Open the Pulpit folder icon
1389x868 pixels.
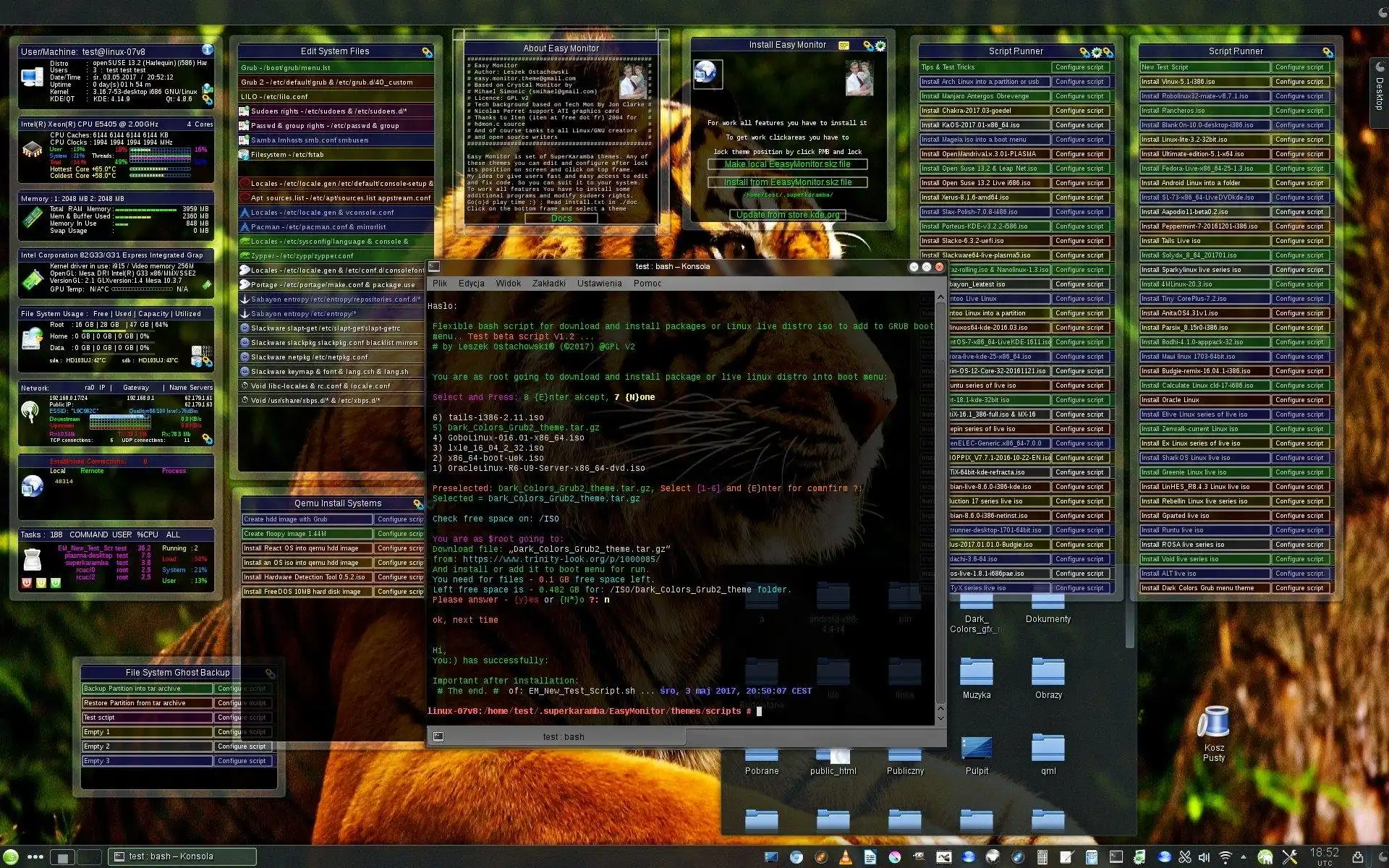pyautogui.click(x=976, y=754)
